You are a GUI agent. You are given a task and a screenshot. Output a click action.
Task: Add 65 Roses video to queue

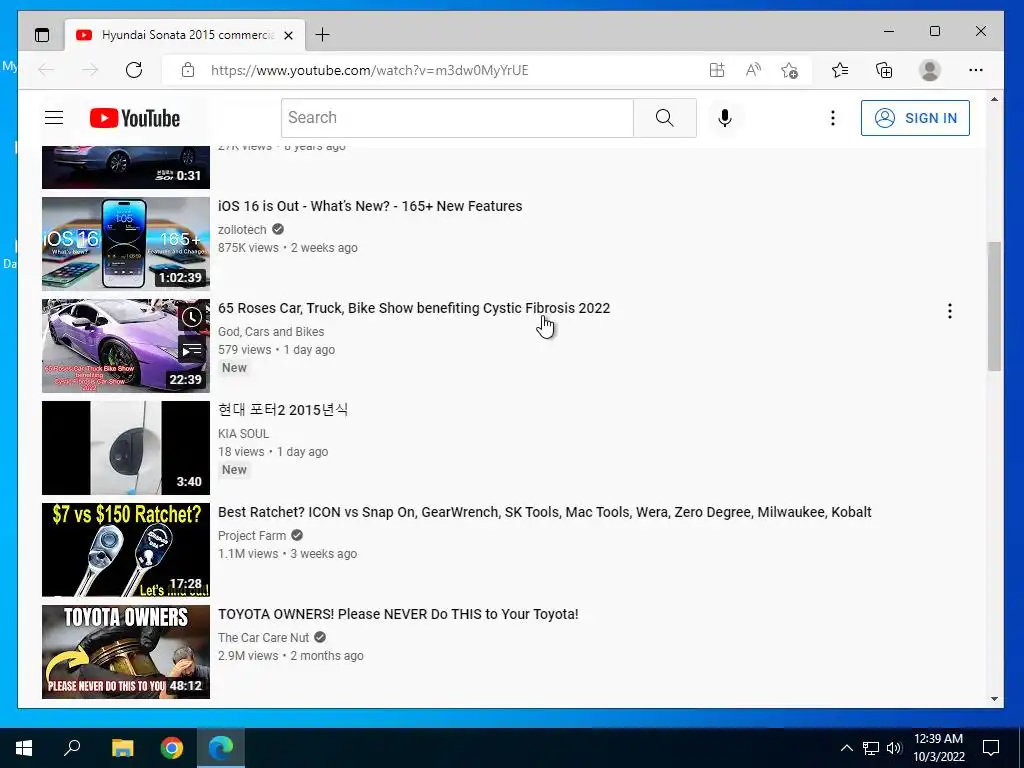coord(192,350)
